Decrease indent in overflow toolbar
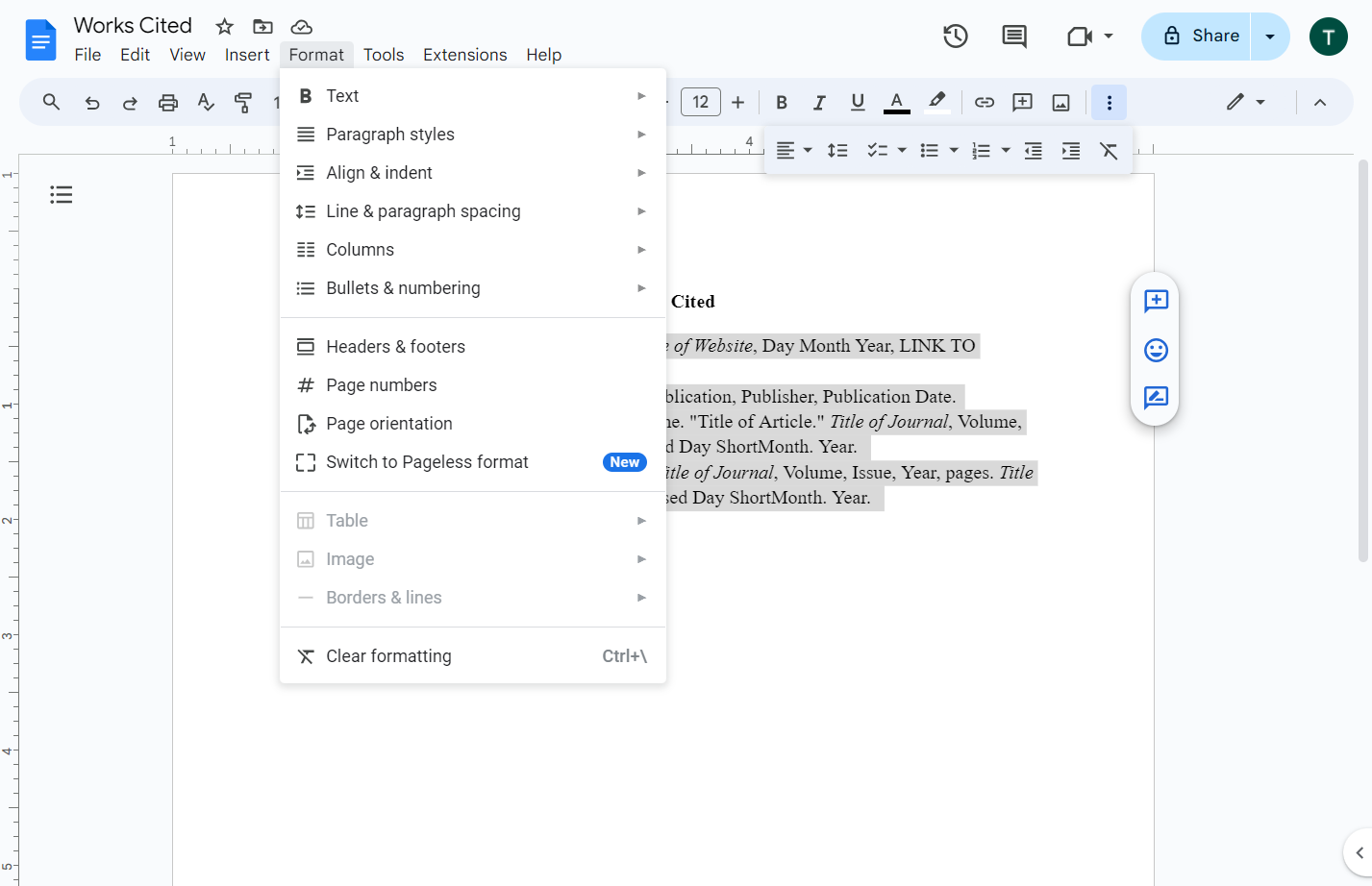 tap(1034, 151)
